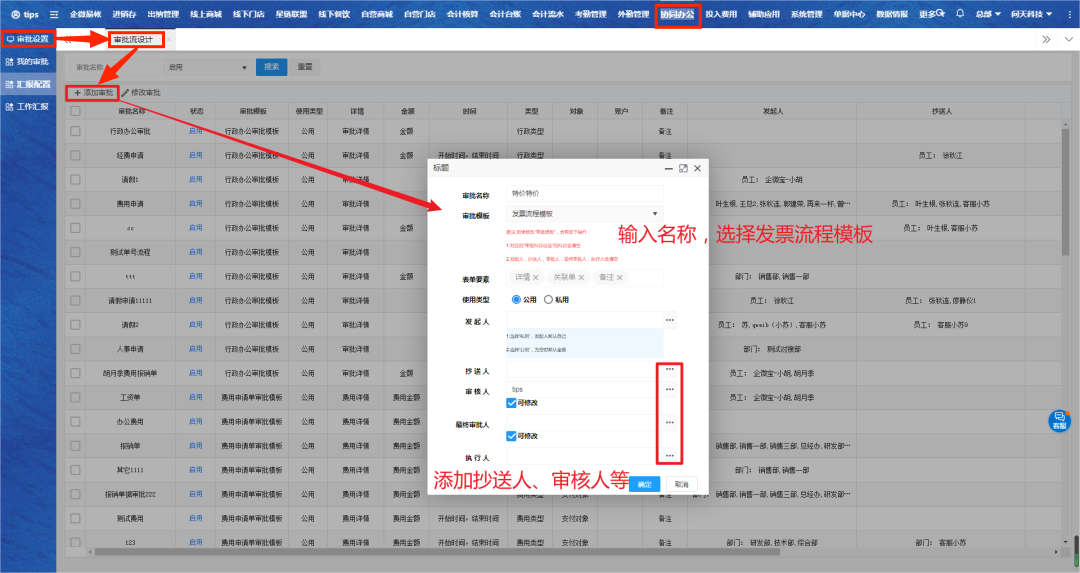Click ellipsis button for 审核人 field
1080x573 pixels.
[669, 389]
